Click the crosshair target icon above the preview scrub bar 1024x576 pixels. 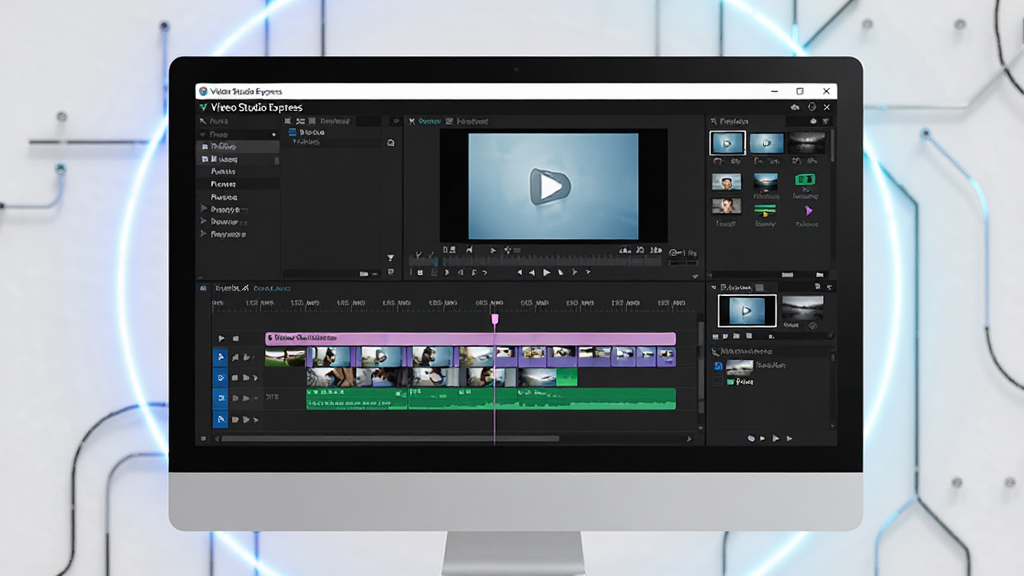point(507,249)
